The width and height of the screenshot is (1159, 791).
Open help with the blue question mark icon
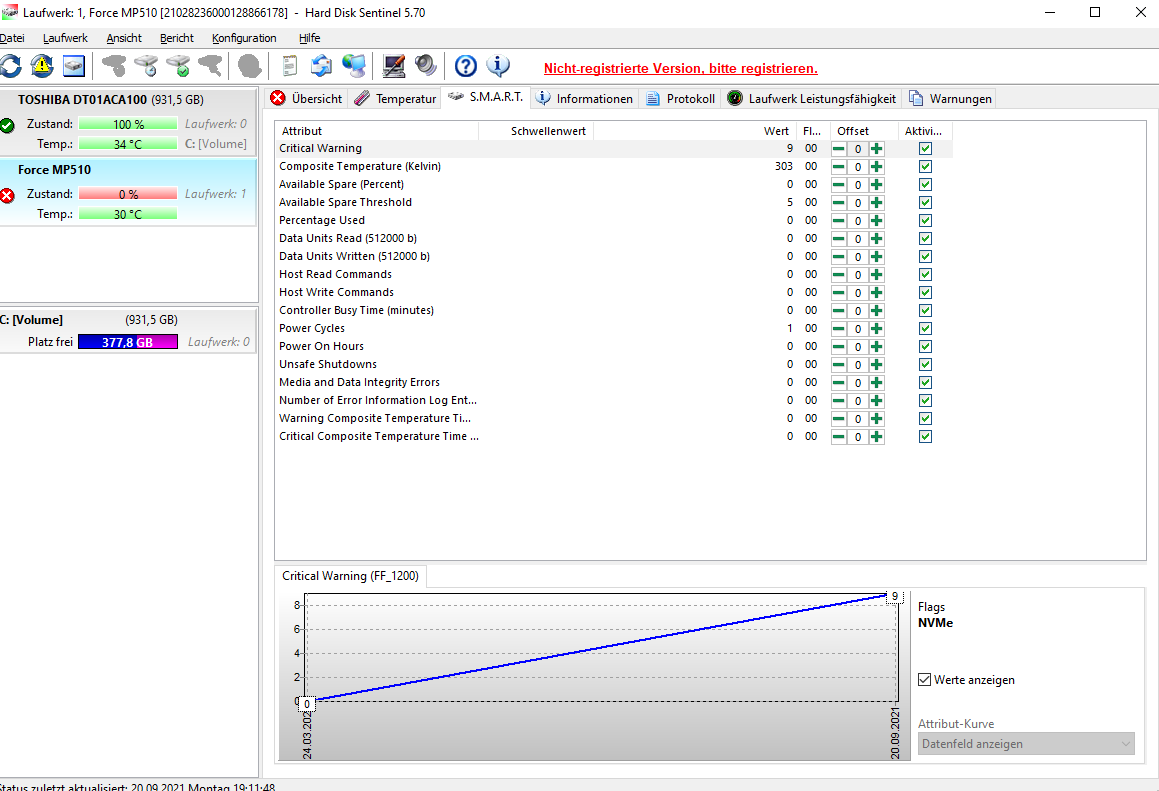[466, 66]
